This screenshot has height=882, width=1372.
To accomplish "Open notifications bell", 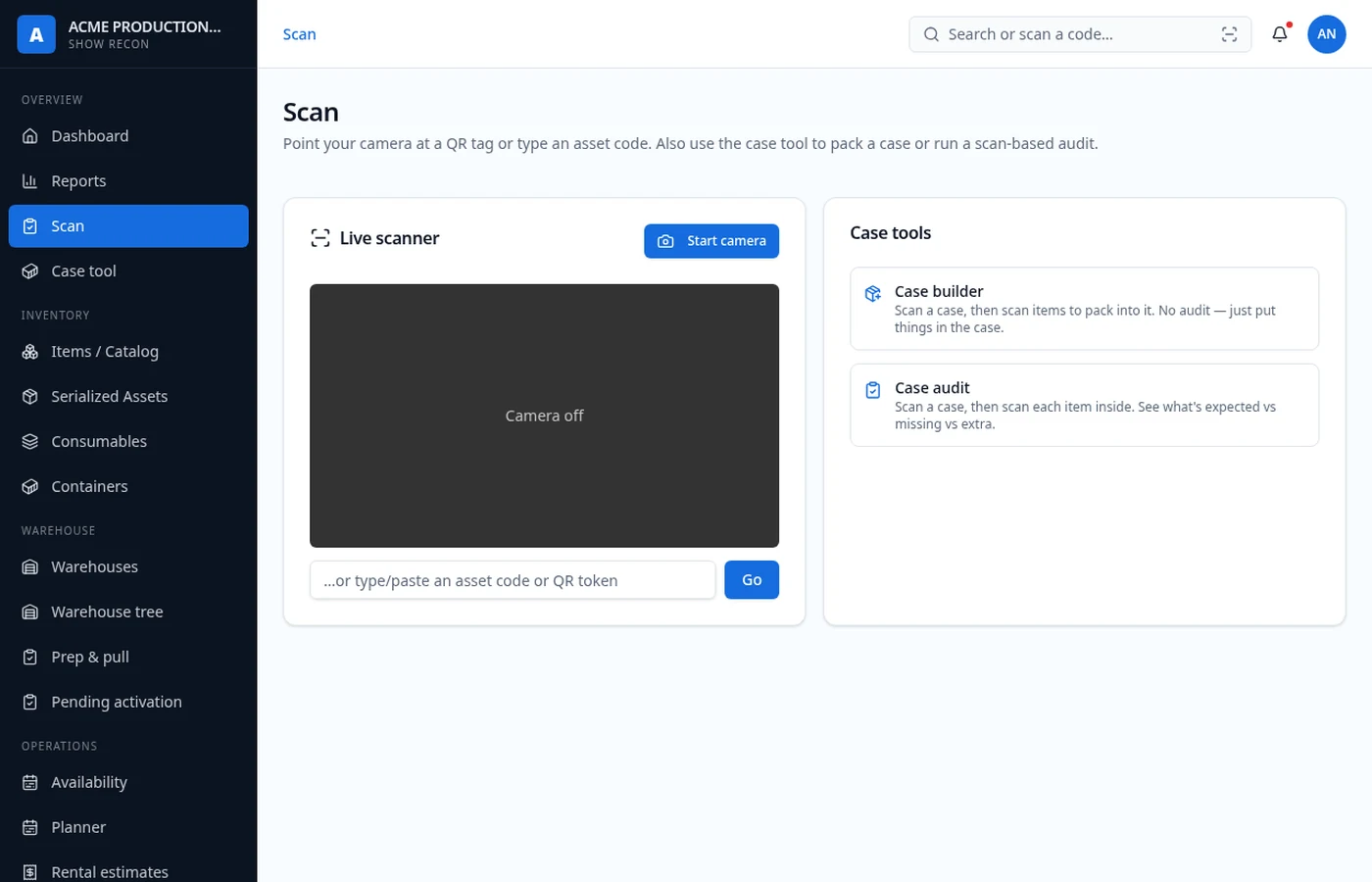I will coord(1280,34).
